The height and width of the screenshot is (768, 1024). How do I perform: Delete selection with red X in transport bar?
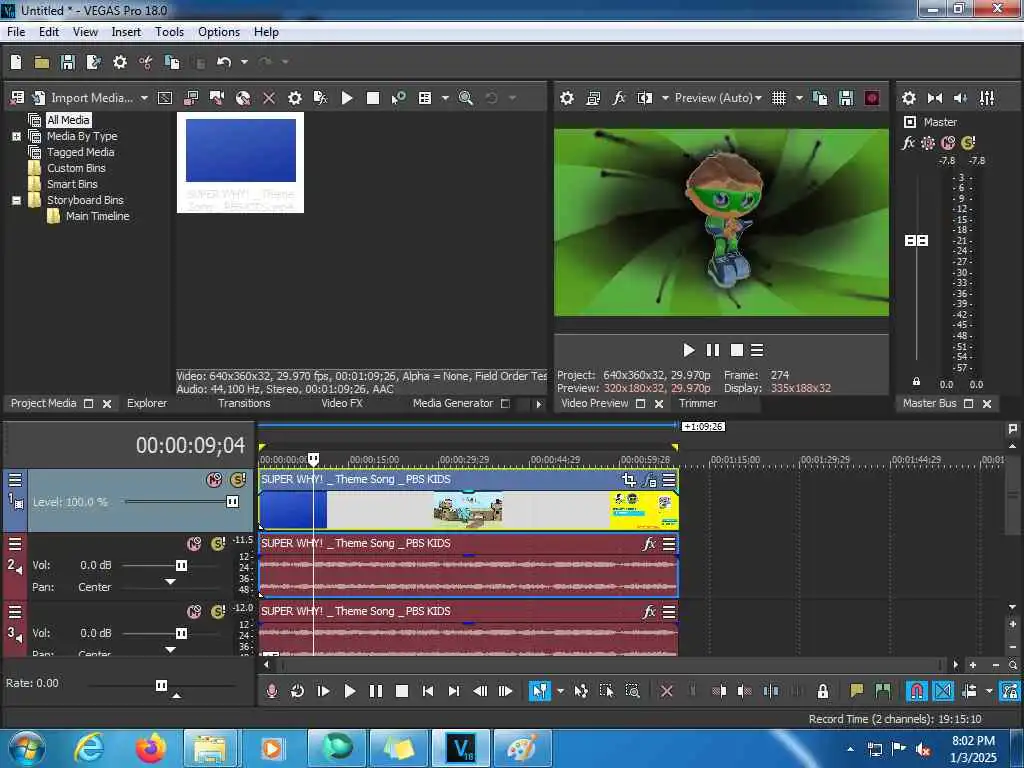point(667,691)
